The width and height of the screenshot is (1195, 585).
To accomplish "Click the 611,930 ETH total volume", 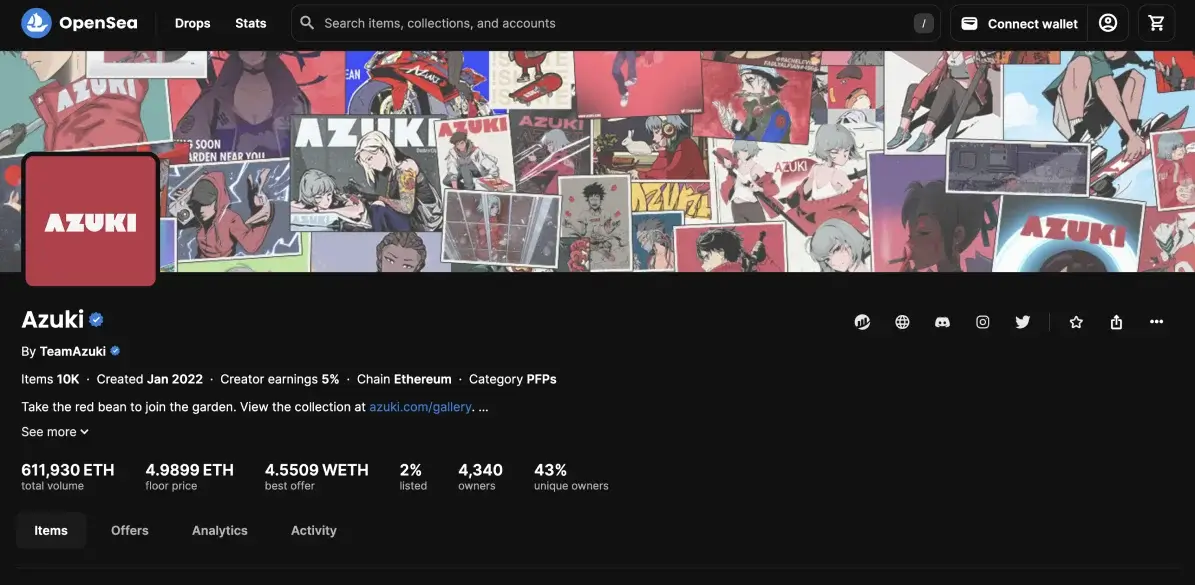I will tap(68, 476).
